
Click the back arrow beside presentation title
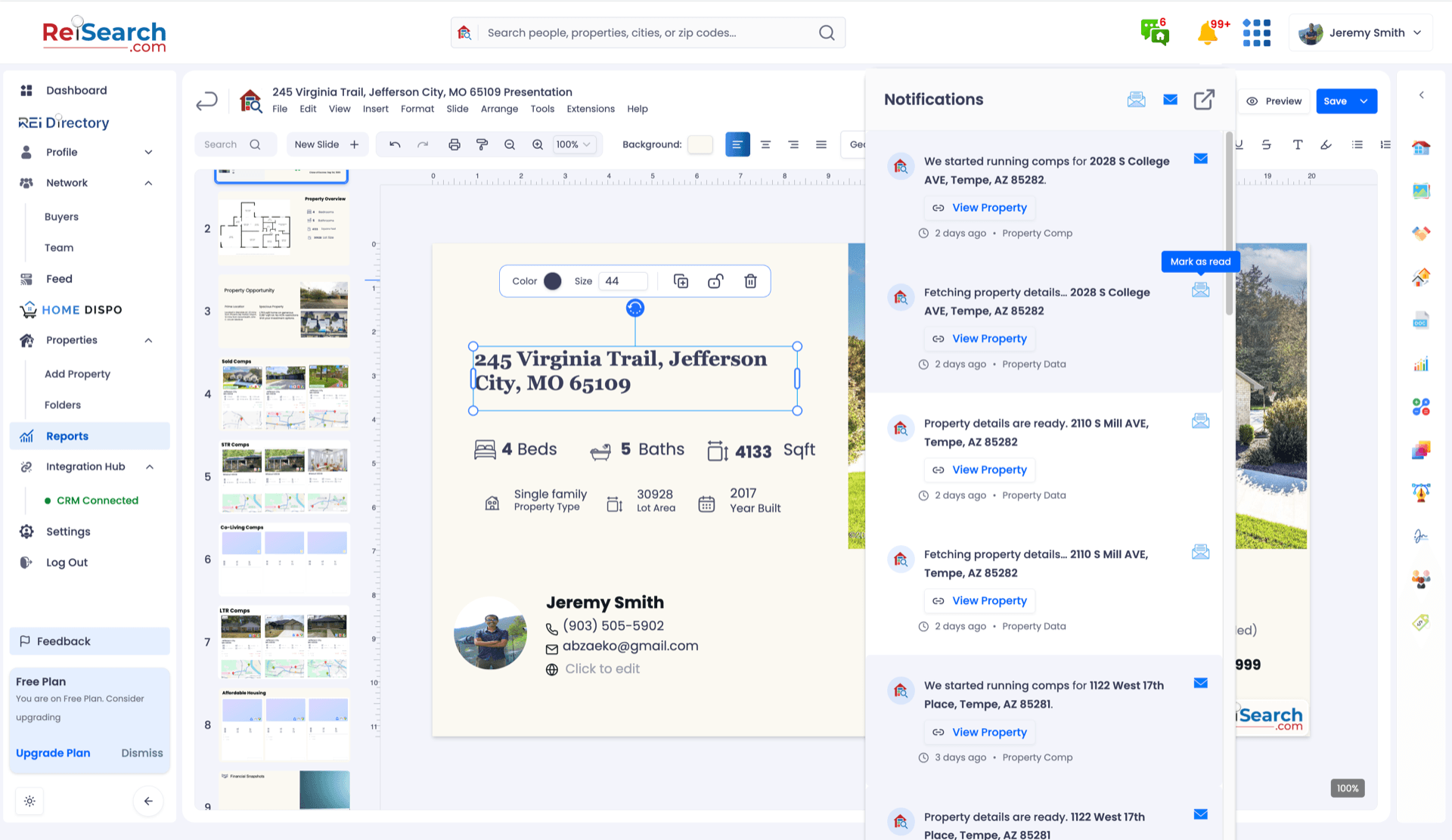tap(207, 101)
